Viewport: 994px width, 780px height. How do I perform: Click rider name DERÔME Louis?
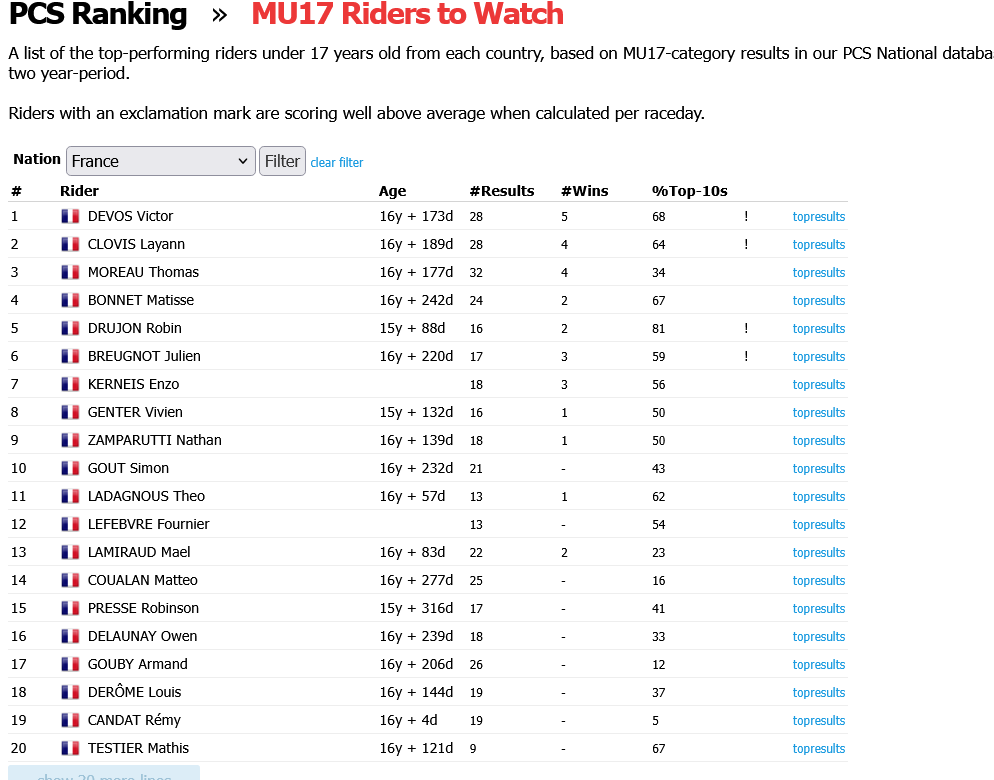[x=134, y=692]
